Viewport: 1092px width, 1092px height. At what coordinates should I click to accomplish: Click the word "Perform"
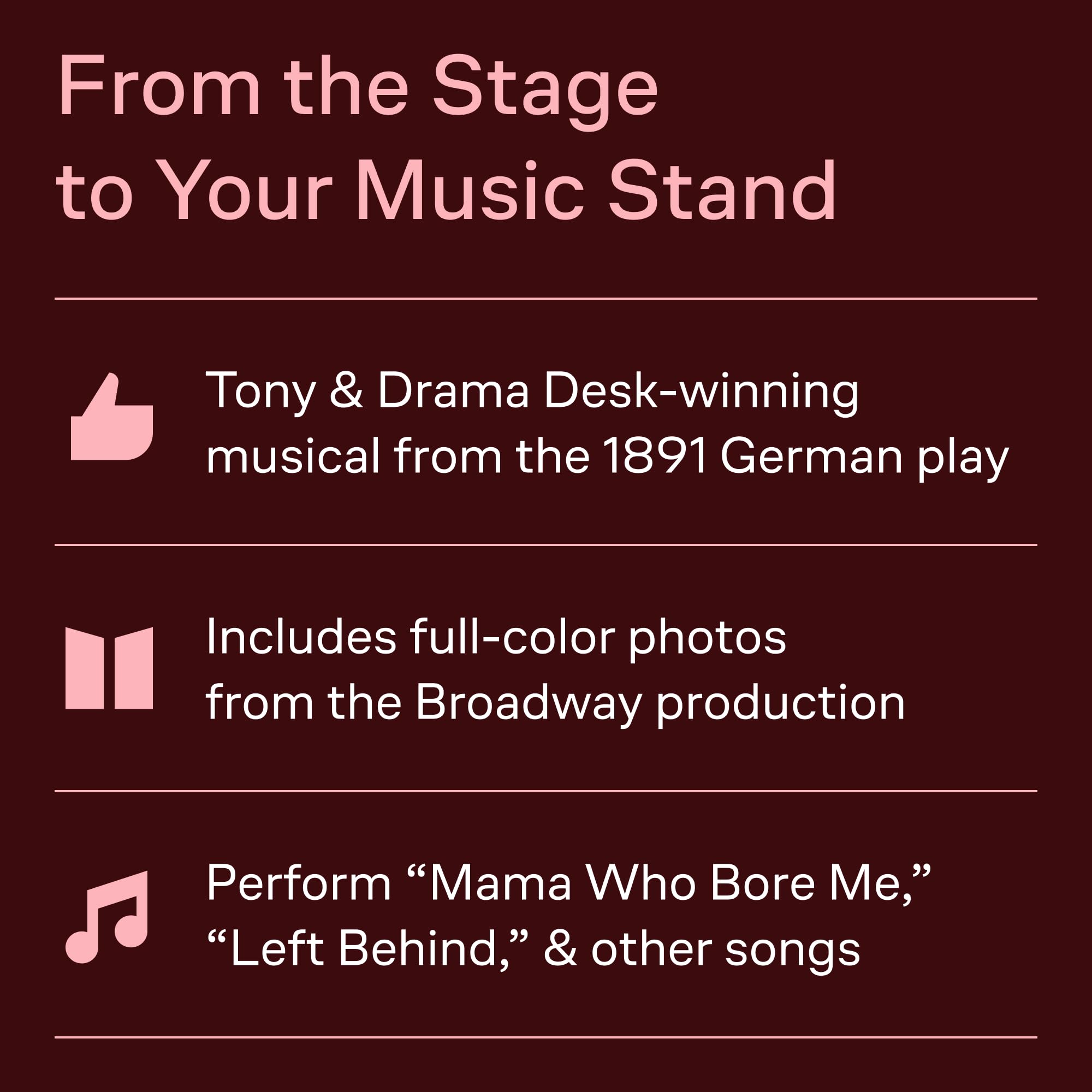[x=299, y=883]
